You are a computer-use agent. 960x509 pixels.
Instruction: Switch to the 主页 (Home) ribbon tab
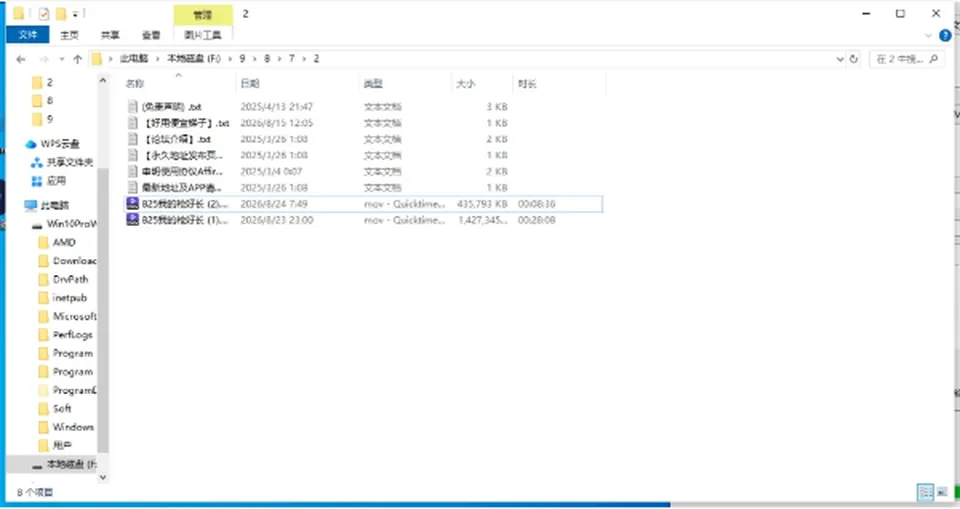(x=69, y=35)
